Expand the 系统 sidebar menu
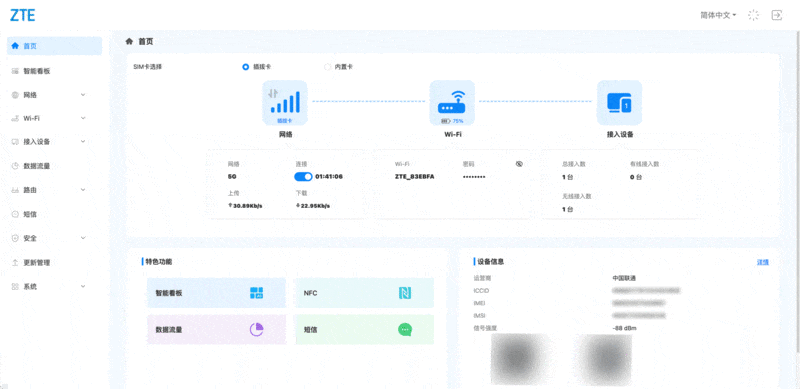 tap(83, 286)
